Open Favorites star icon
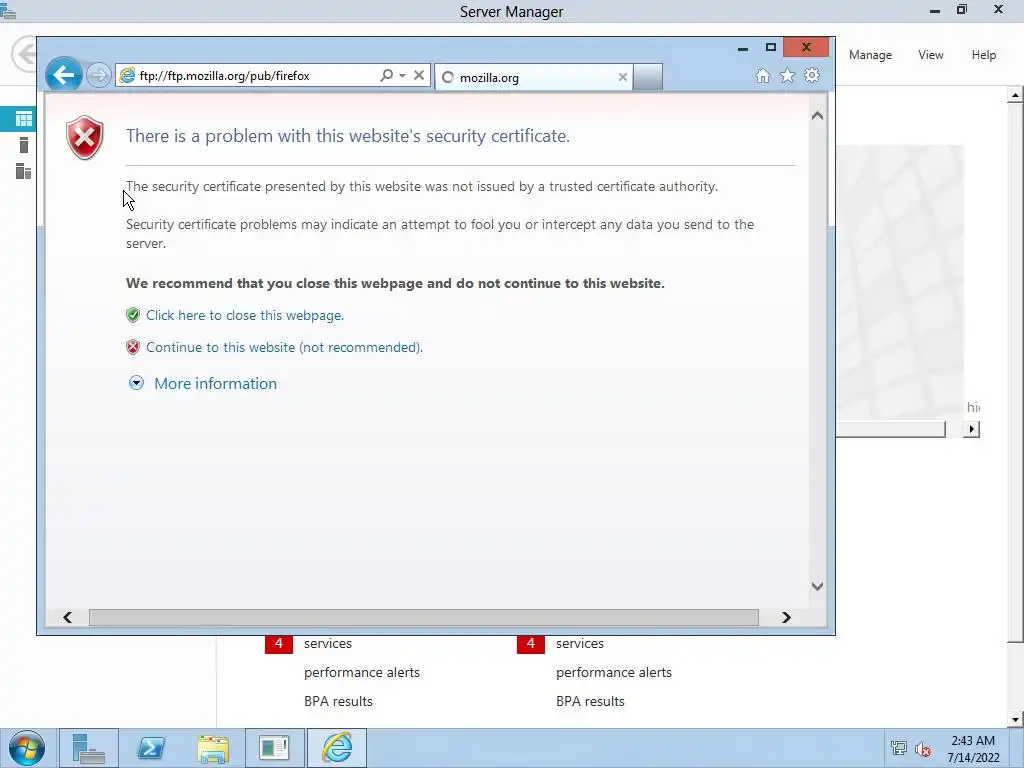Viewport: 1024px width, 768px height. 788,76
